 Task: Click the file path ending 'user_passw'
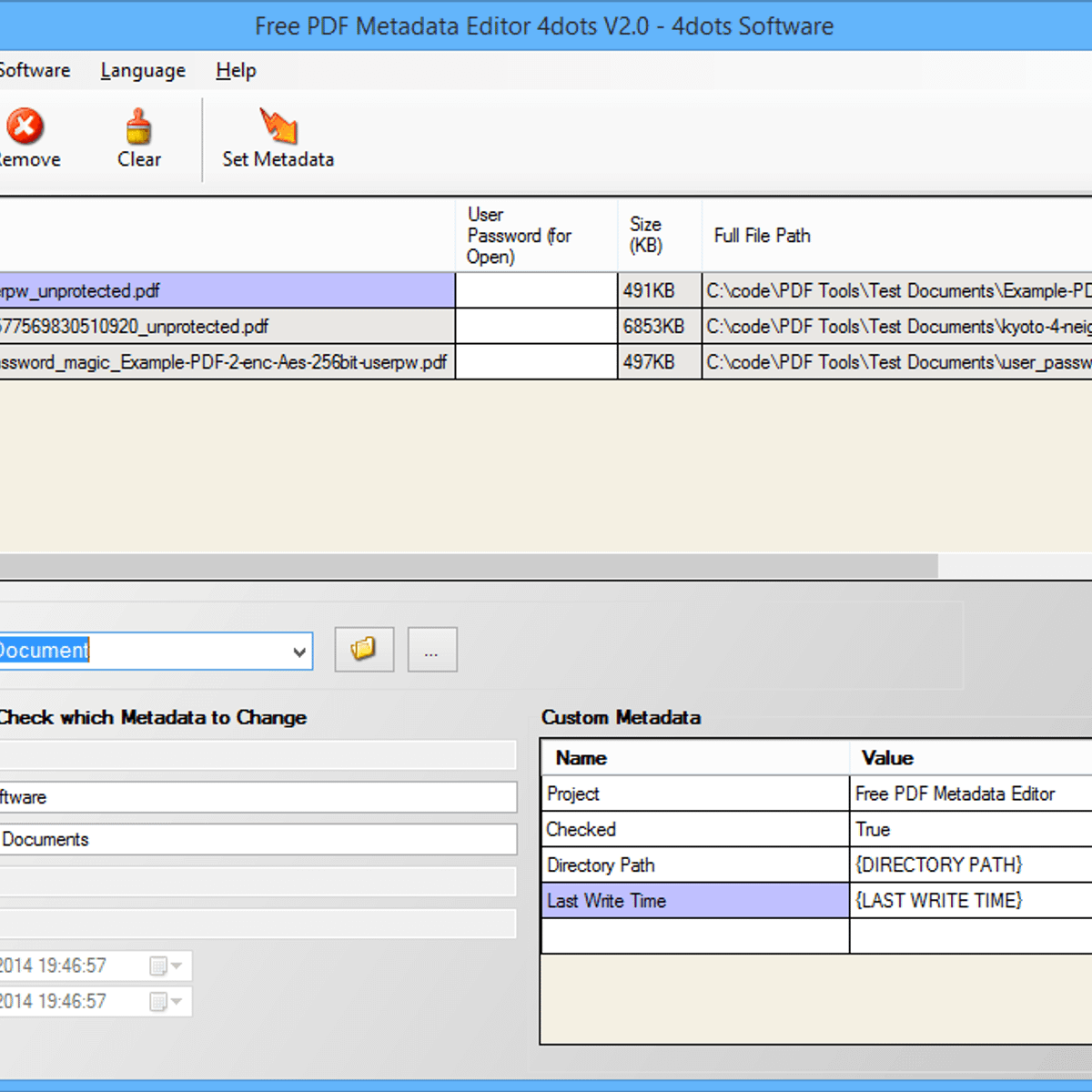[897, 362]
